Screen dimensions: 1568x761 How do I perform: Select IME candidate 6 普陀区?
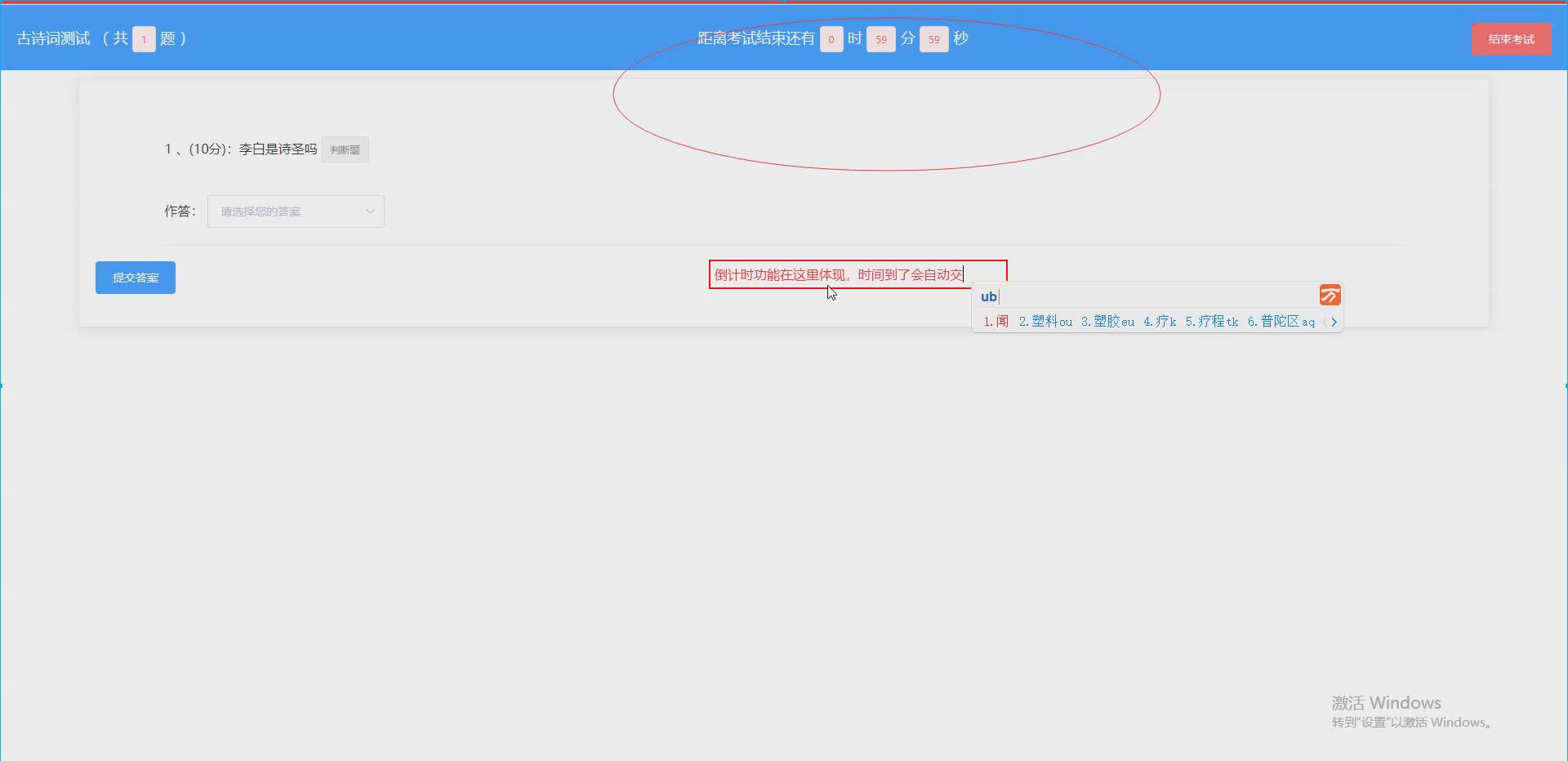pos(1281,322)
